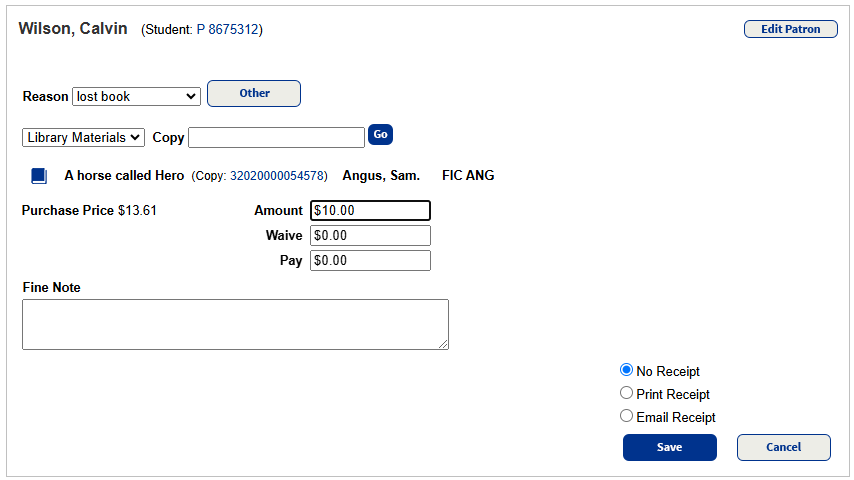The height and width of the screenshot is (480, 854).
Task: Select the Pay amount field
Action: click(370, 260)
